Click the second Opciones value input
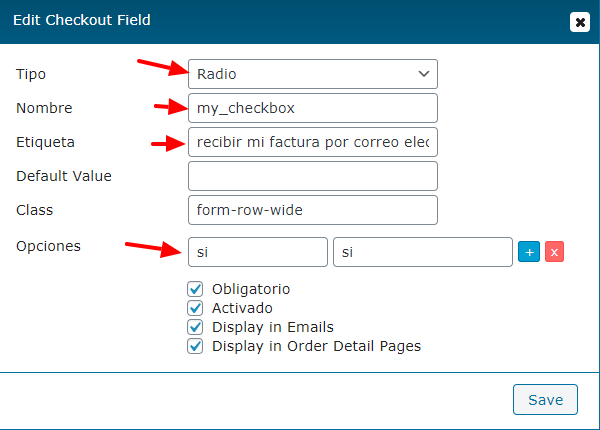 [x=423, y=252]
